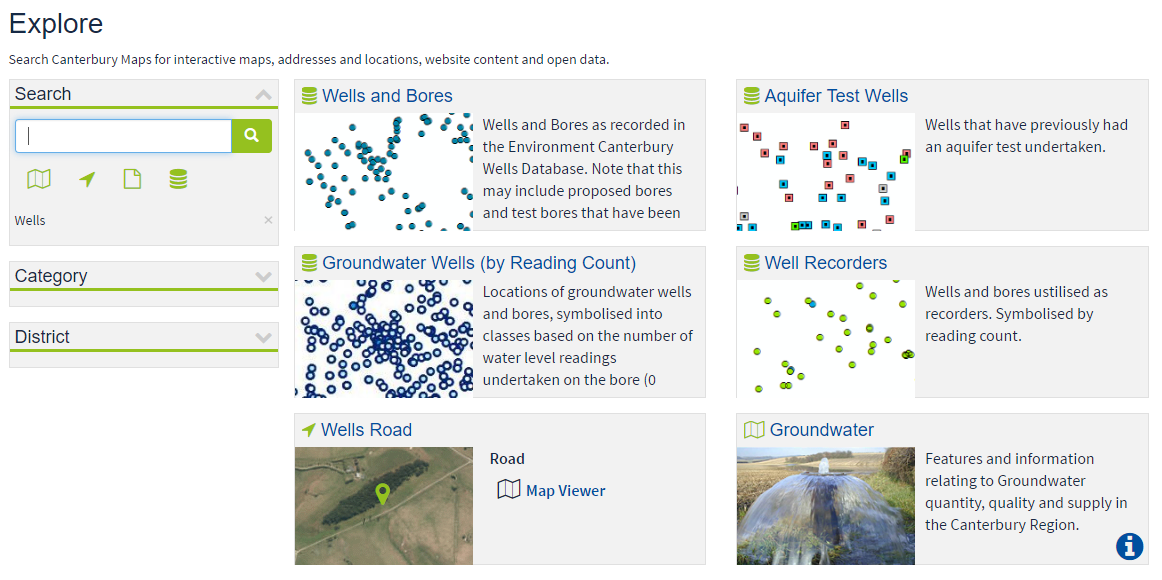Filter results by the document page icon
Image resolution: width=1162 pixels, height=580 pixels.
(x=132, y=179)
